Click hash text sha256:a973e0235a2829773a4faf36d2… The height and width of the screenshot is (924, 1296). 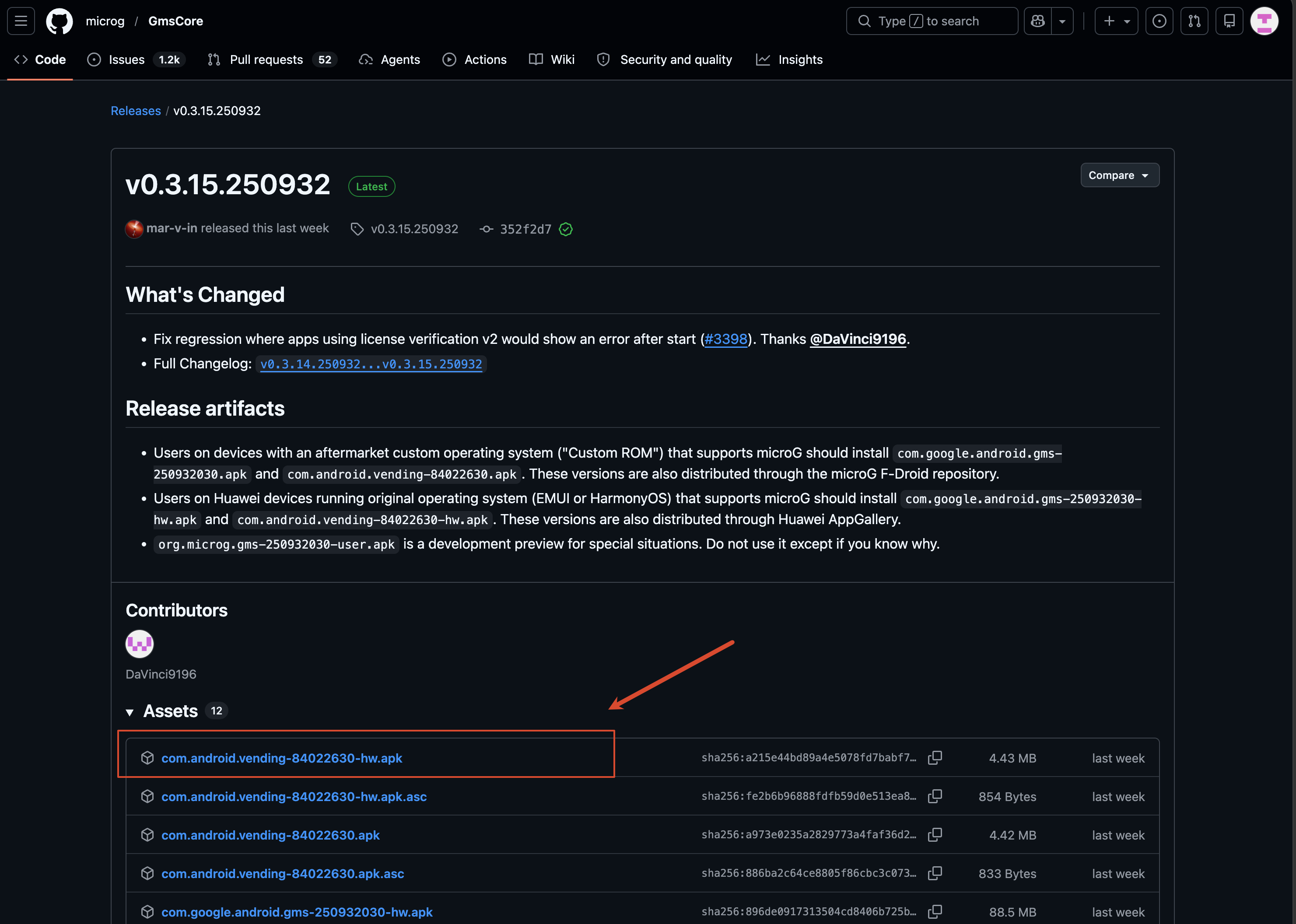809,835
